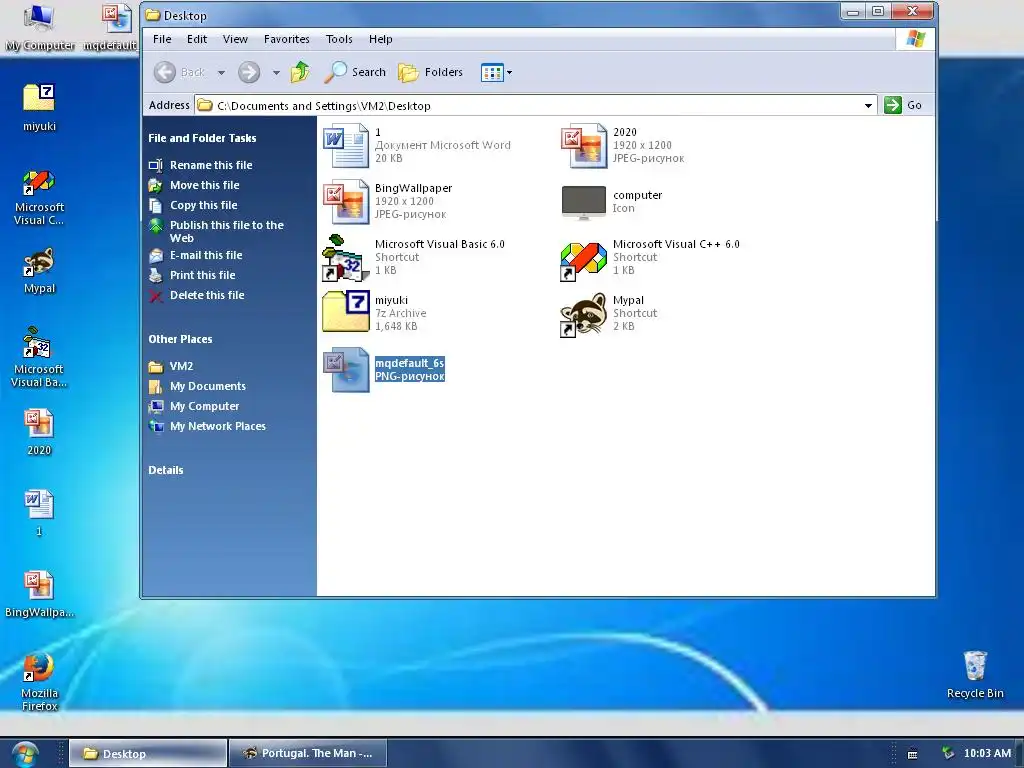
Task: Open the Help menu
Action: (x=380, y=39)
